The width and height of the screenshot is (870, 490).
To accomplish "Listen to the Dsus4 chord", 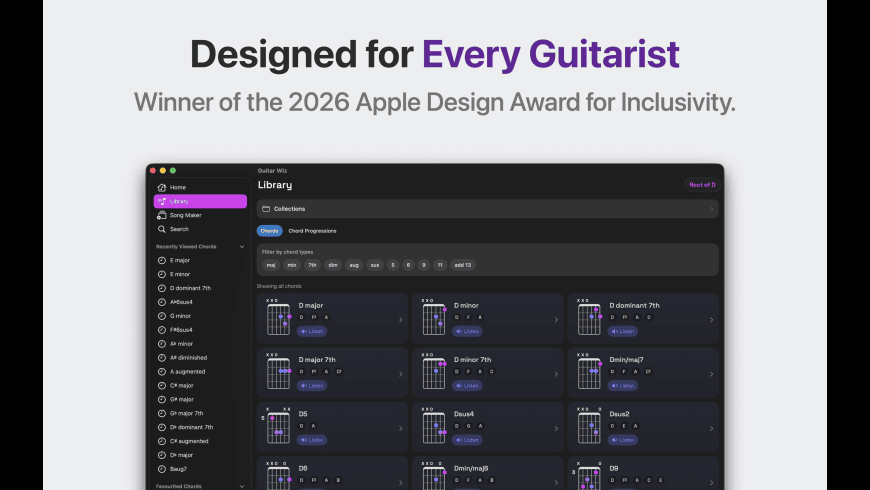I will [x=467, y=440].
